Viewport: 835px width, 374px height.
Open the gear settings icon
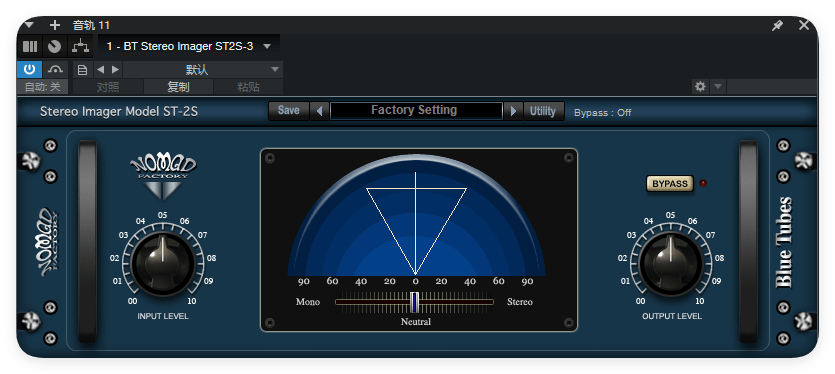click(x=700, y=86)
